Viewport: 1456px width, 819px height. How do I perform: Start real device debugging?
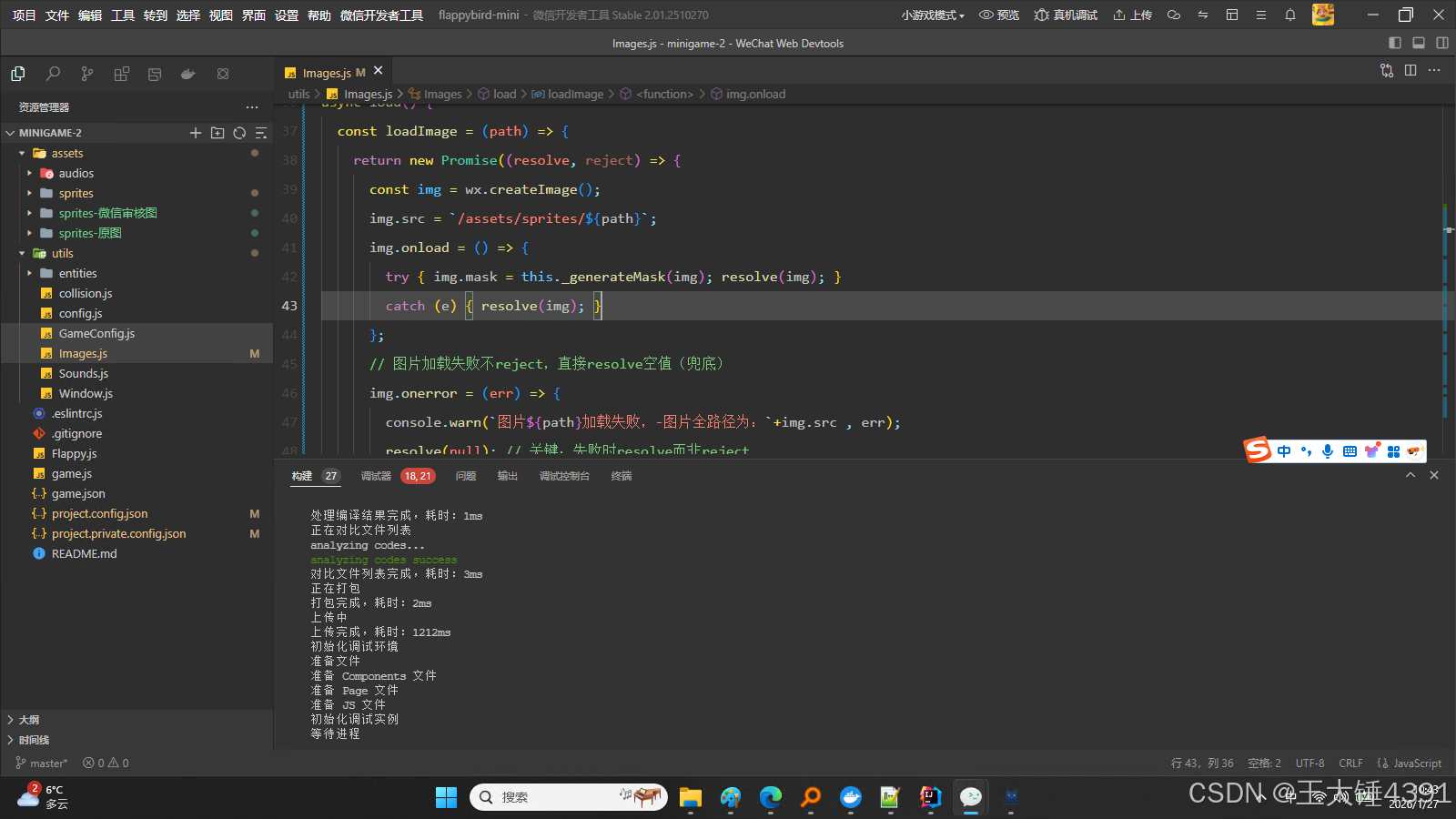(x=1066, y=15)
